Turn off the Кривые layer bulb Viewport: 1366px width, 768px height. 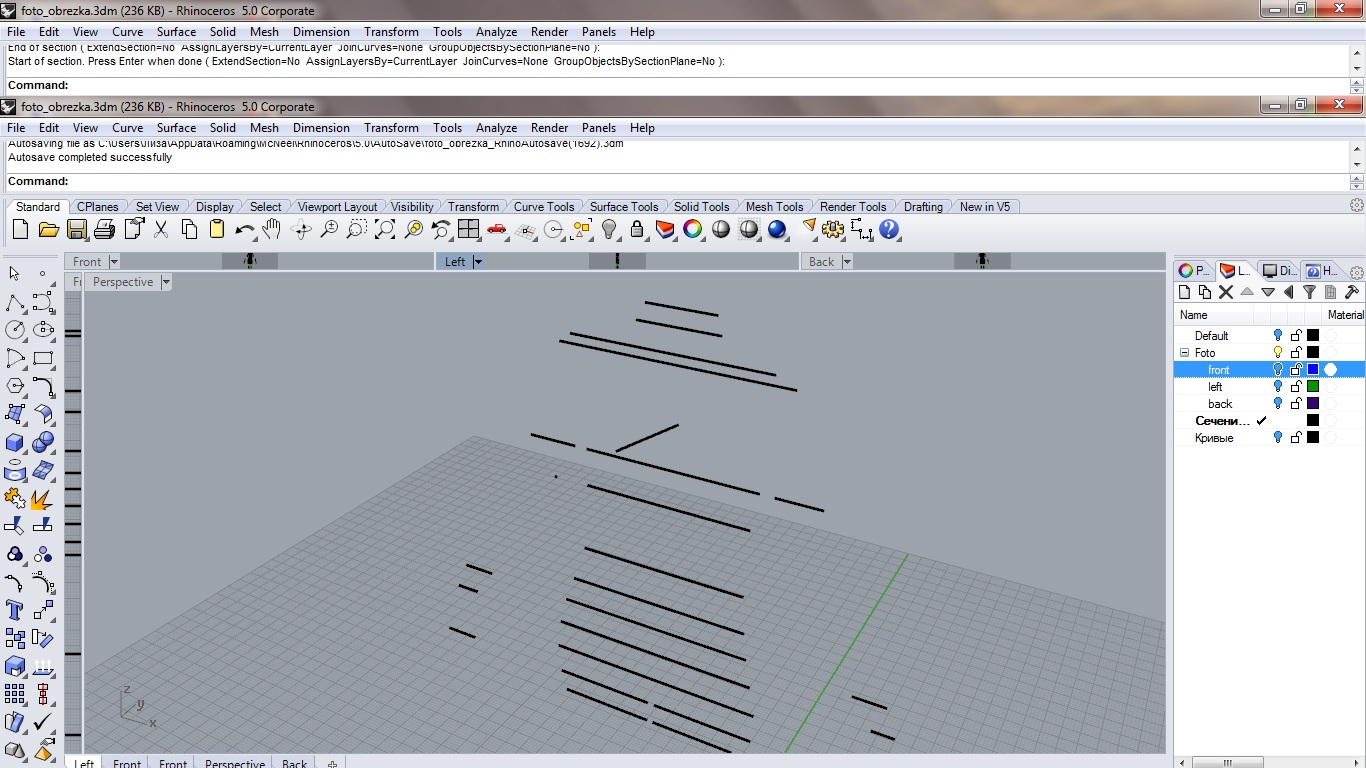click(1277, 438)
